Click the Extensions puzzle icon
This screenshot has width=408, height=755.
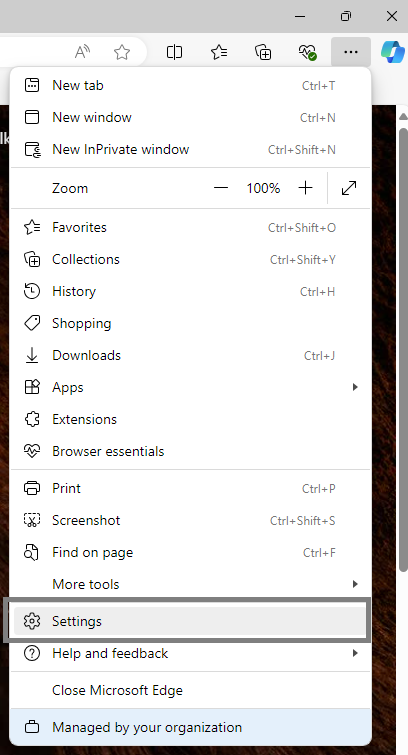pos(32,419)
